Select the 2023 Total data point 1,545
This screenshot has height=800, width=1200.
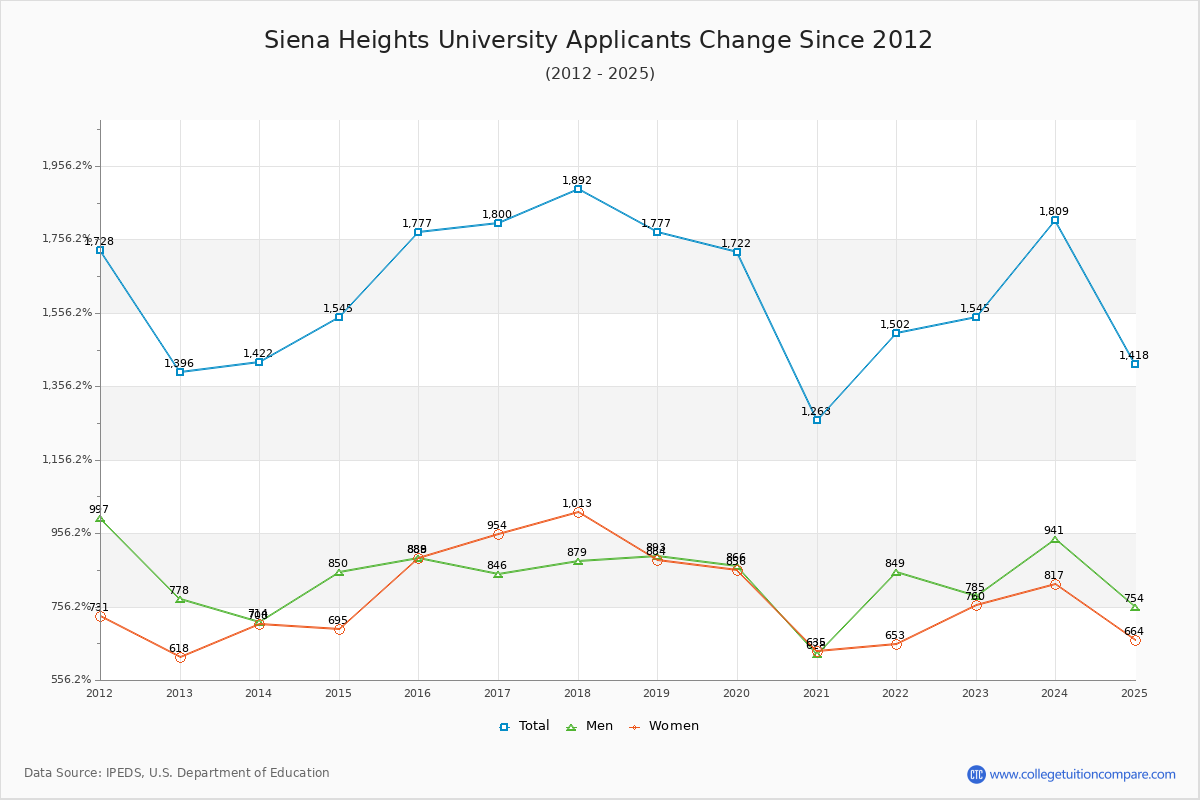(x=976, y=317)
